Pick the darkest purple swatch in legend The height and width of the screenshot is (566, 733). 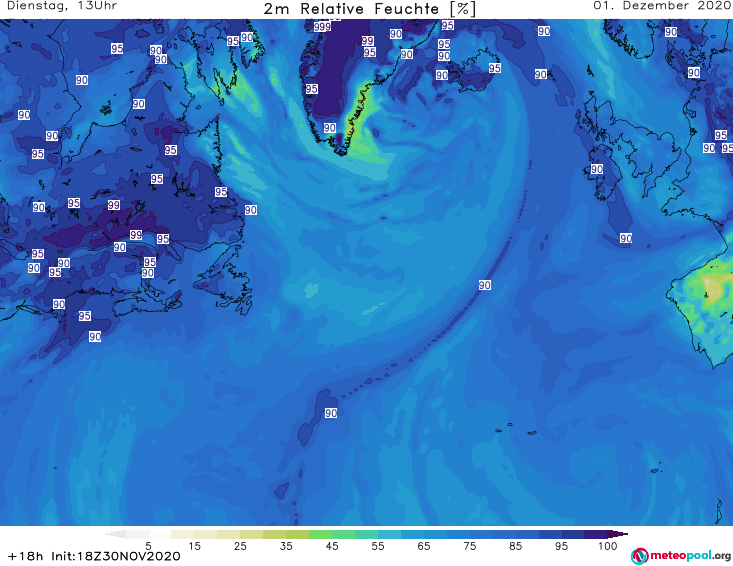coord(618,534)
